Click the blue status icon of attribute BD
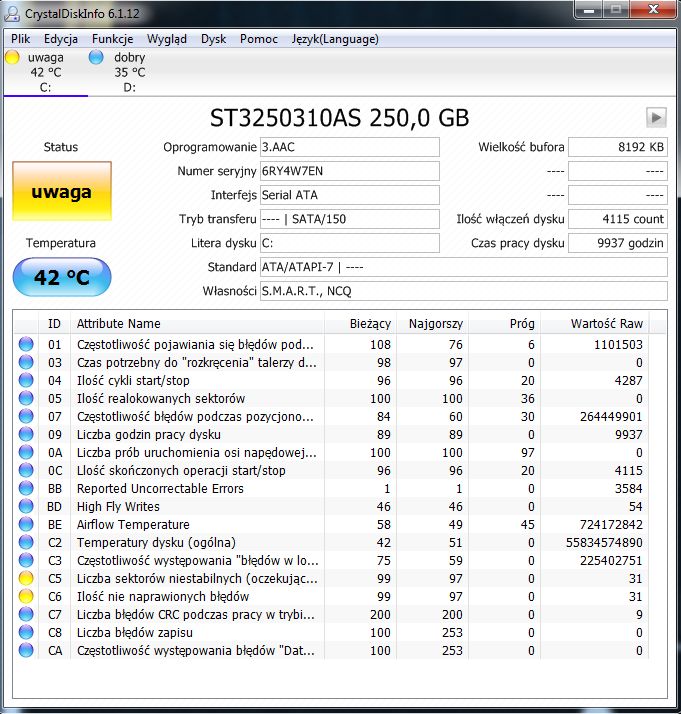Viewport: 681px width, 714px height. tap(26, 506)
